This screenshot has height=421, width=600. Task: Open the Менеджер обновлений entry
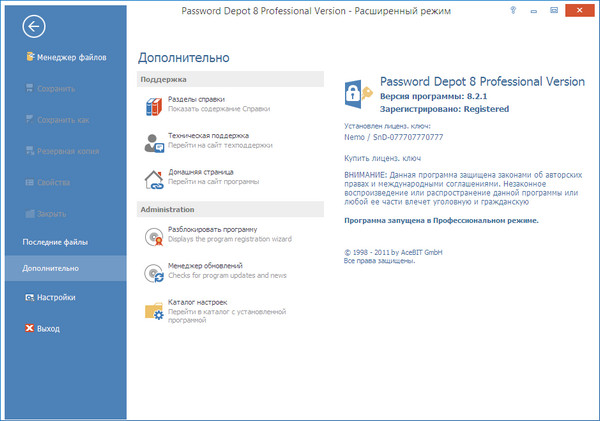point(210,268)
